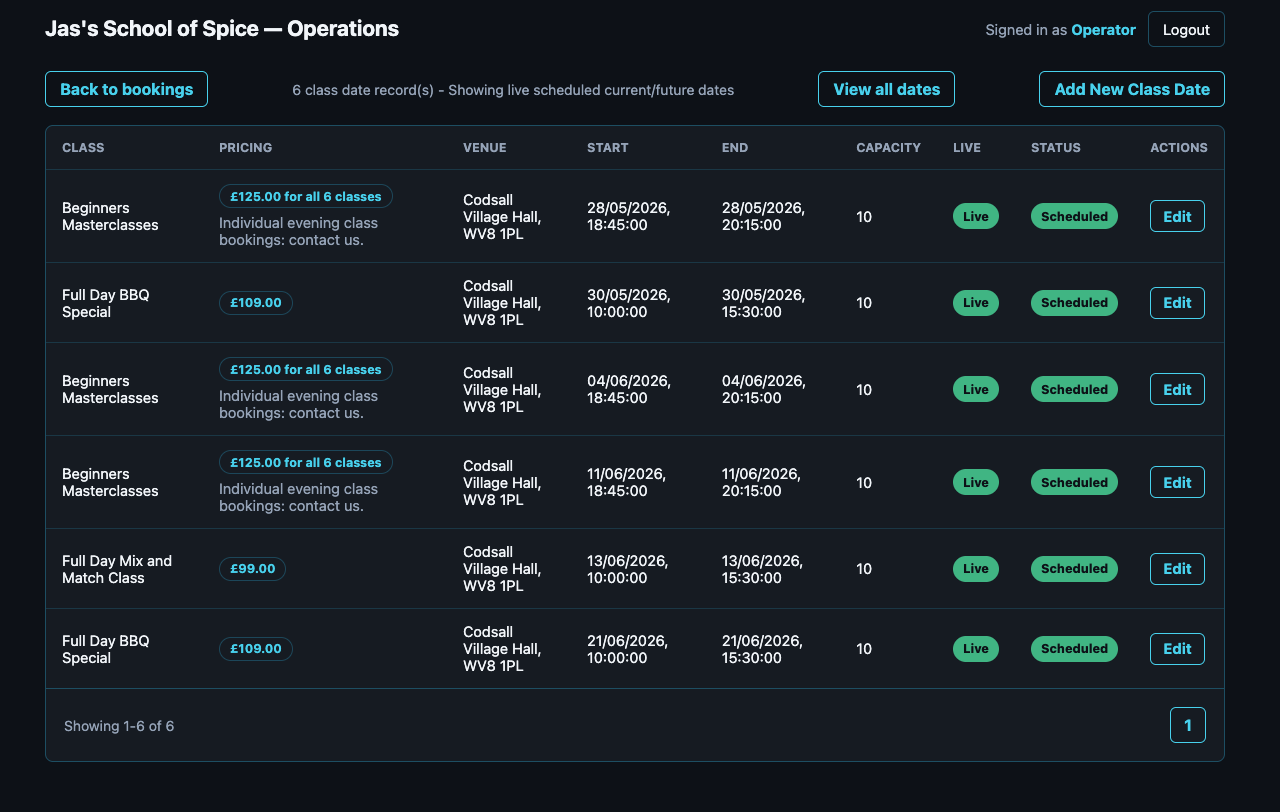Select Beginners Masterclasses name on 28/05/2026

pos(110,216)
